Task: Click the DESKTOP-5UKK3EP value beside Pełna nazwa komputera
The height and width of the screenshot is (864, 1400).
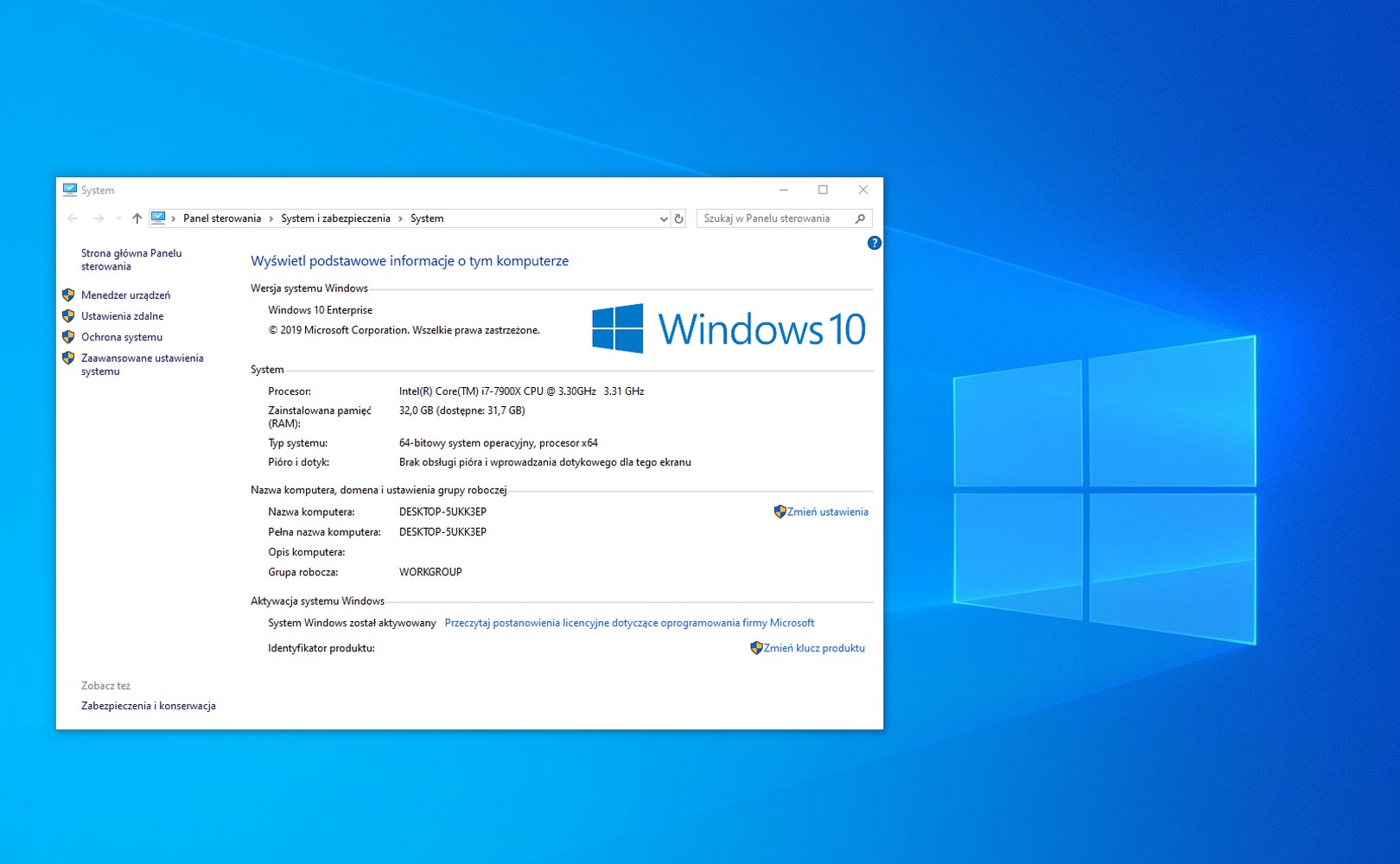Action: pos(442,532)
